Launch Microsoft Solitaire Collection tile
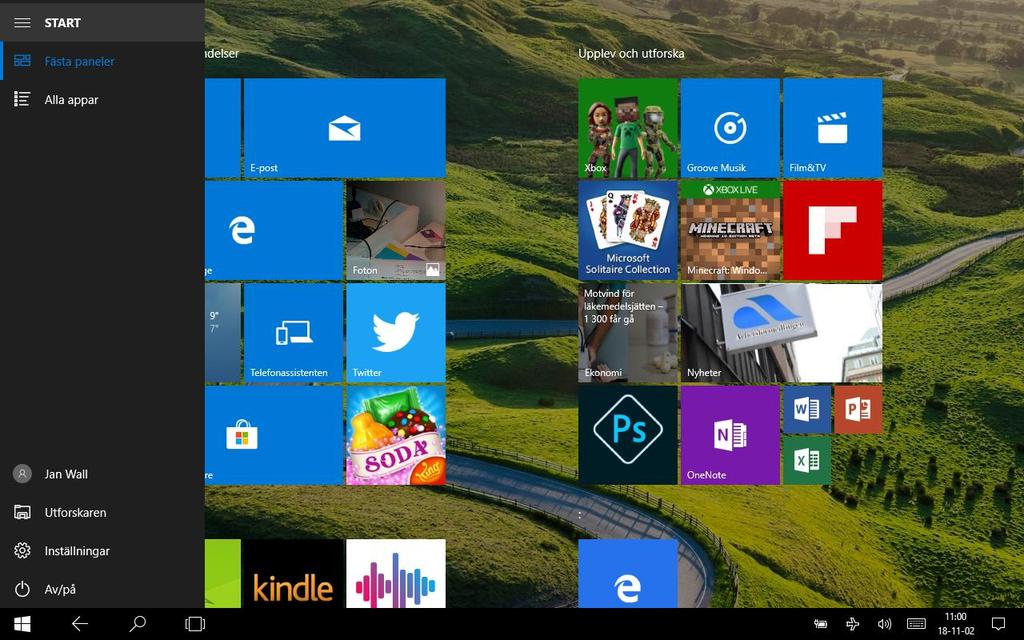The width and height of the screenshot is (1024, 640). pyautogui.click(x=628, y=231)
